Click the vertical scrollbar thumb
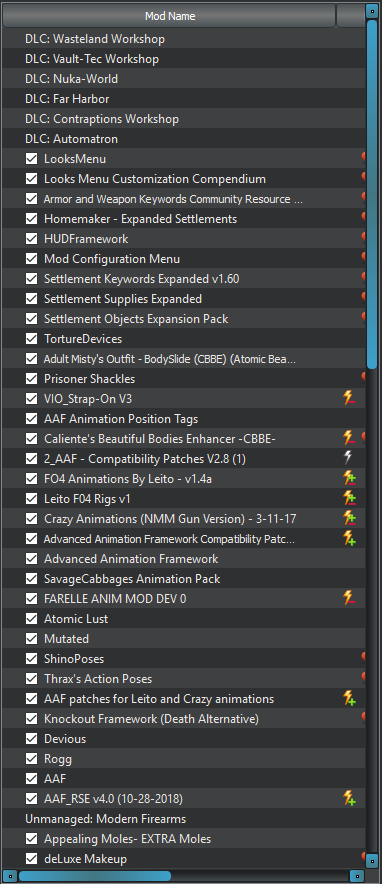The image size is (382, 884). (371, 195)
